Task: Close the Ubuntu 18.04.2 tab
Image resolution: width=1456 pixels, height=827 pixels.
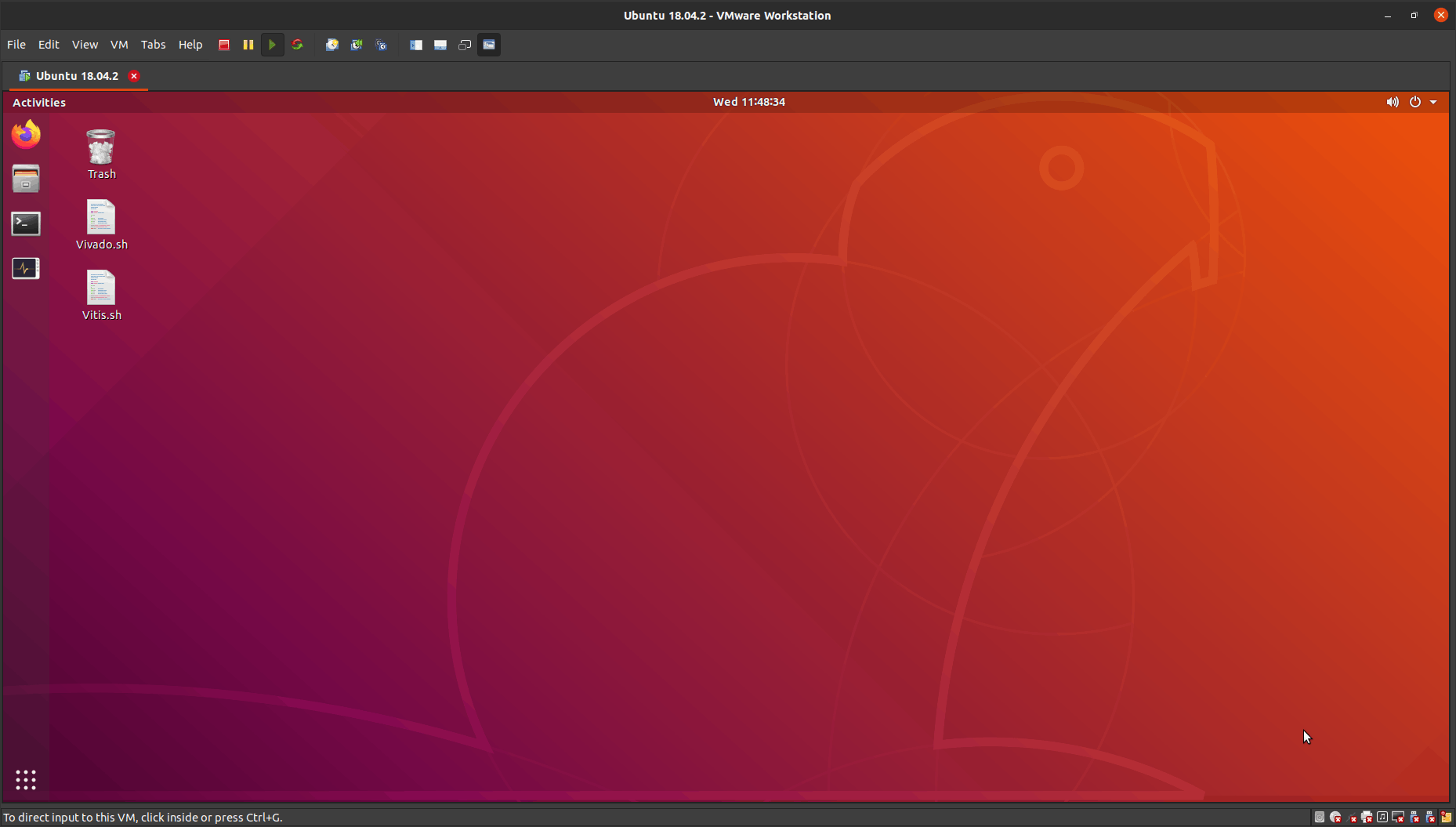Action: coord(134,76)
